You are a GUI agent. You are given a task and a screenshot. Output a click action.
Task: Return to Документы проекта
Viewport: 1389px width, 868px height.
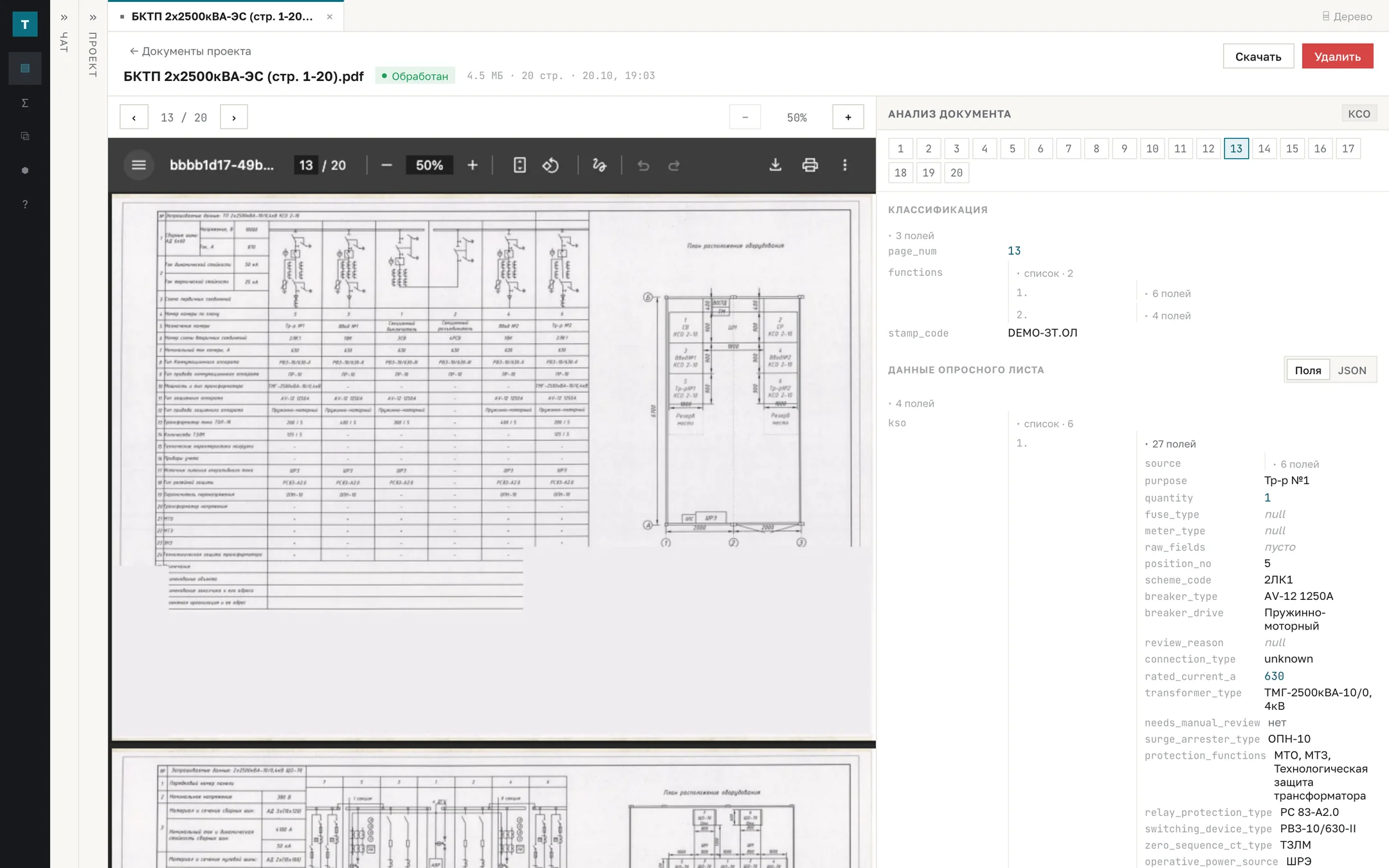190,51
